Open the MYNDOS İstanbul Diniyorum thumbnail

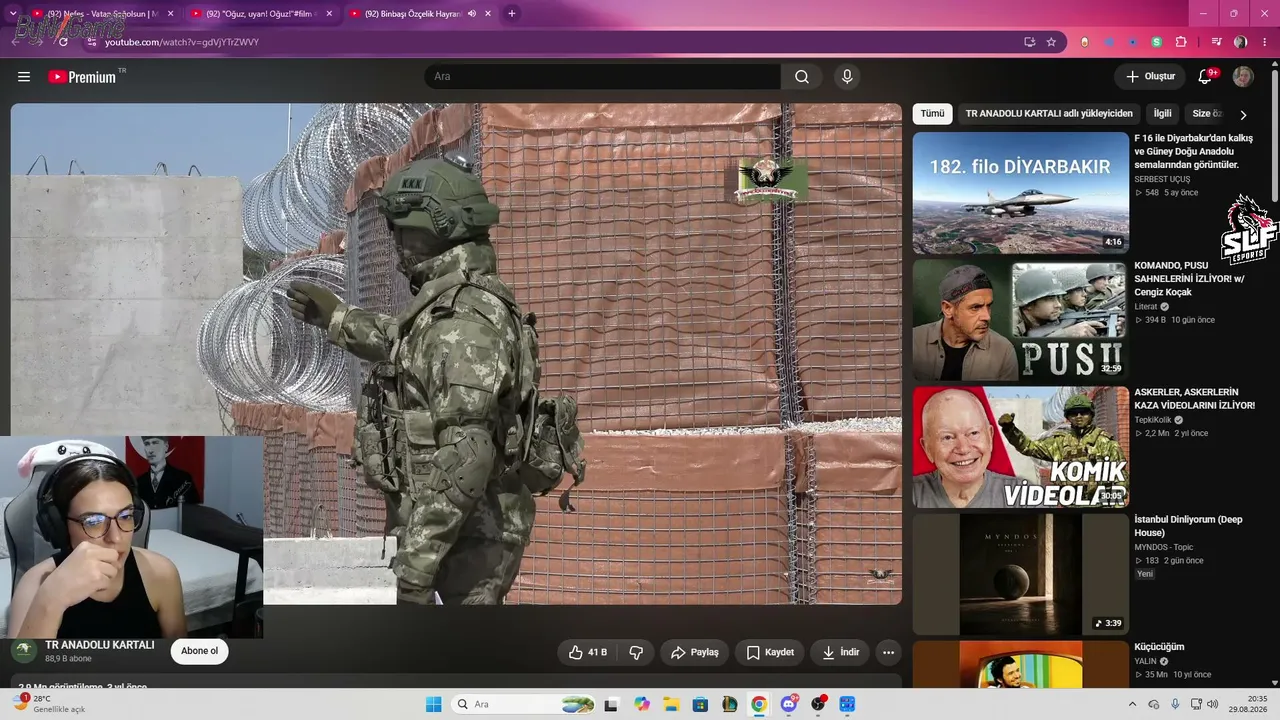(x=1020, y=574)
